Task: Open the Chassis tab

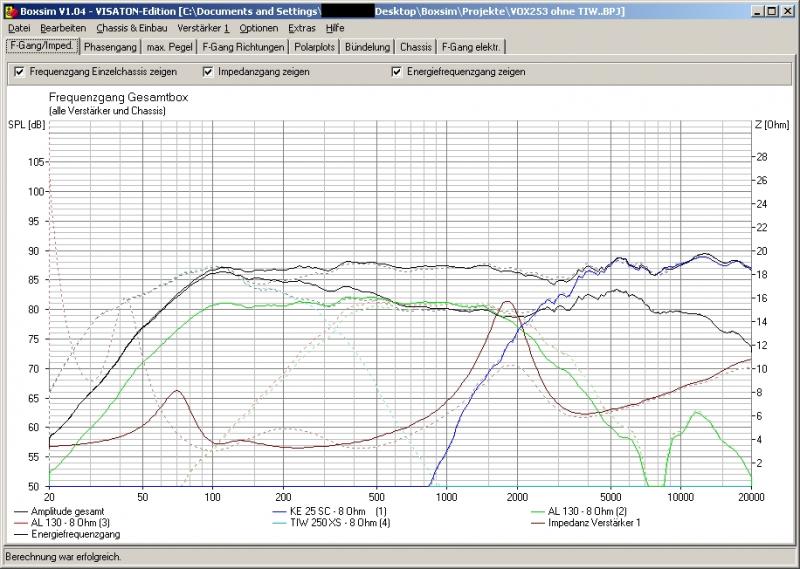Action: 416,47
